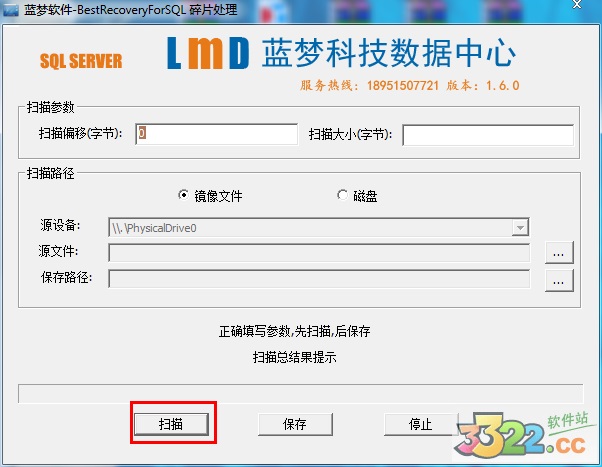Click the 扫描偏移(字节) input field
Viewport: 602px width, 467px height.
[217, 134]
